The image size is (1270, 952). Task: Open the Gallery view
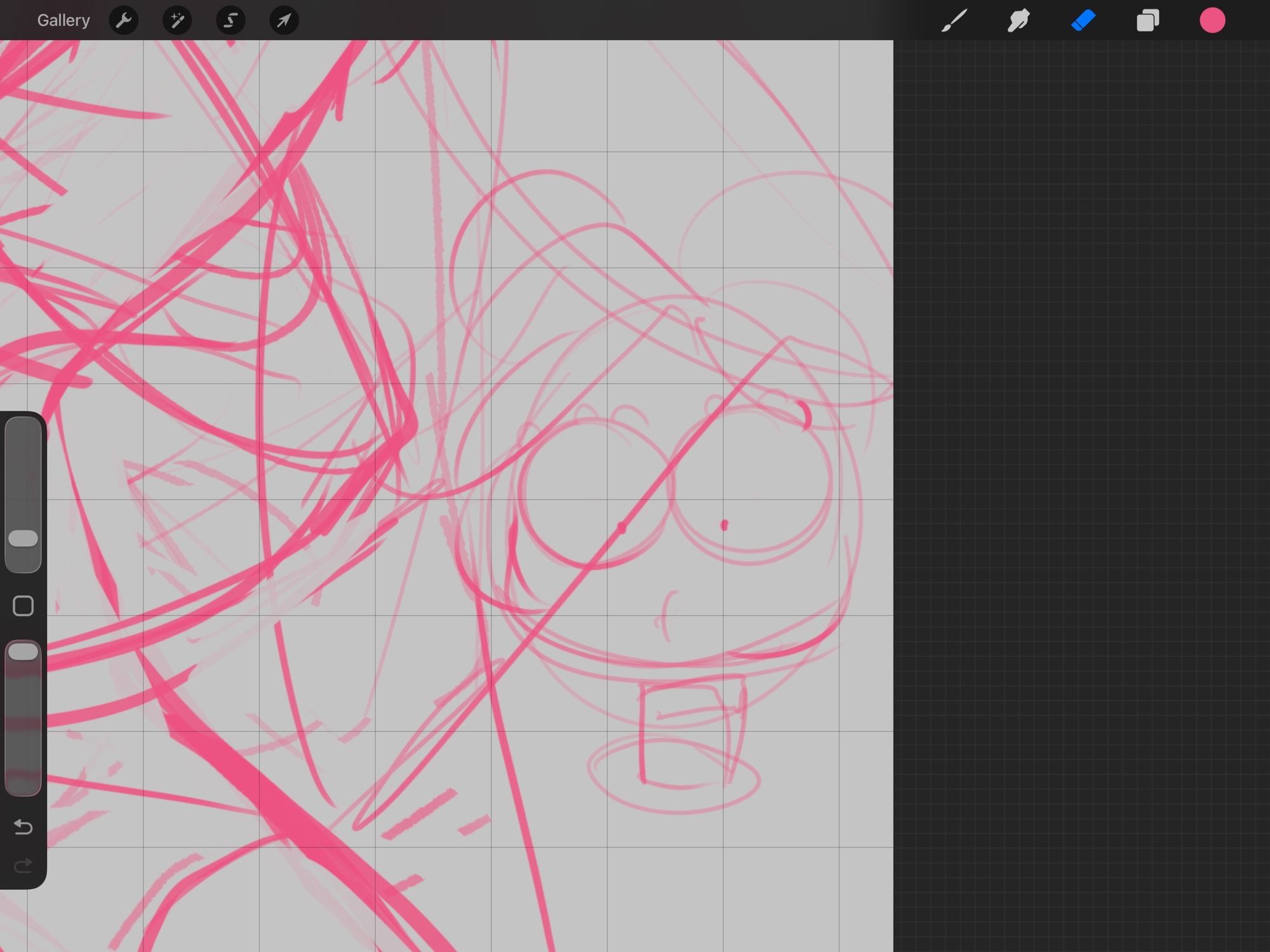coord(63,20)
